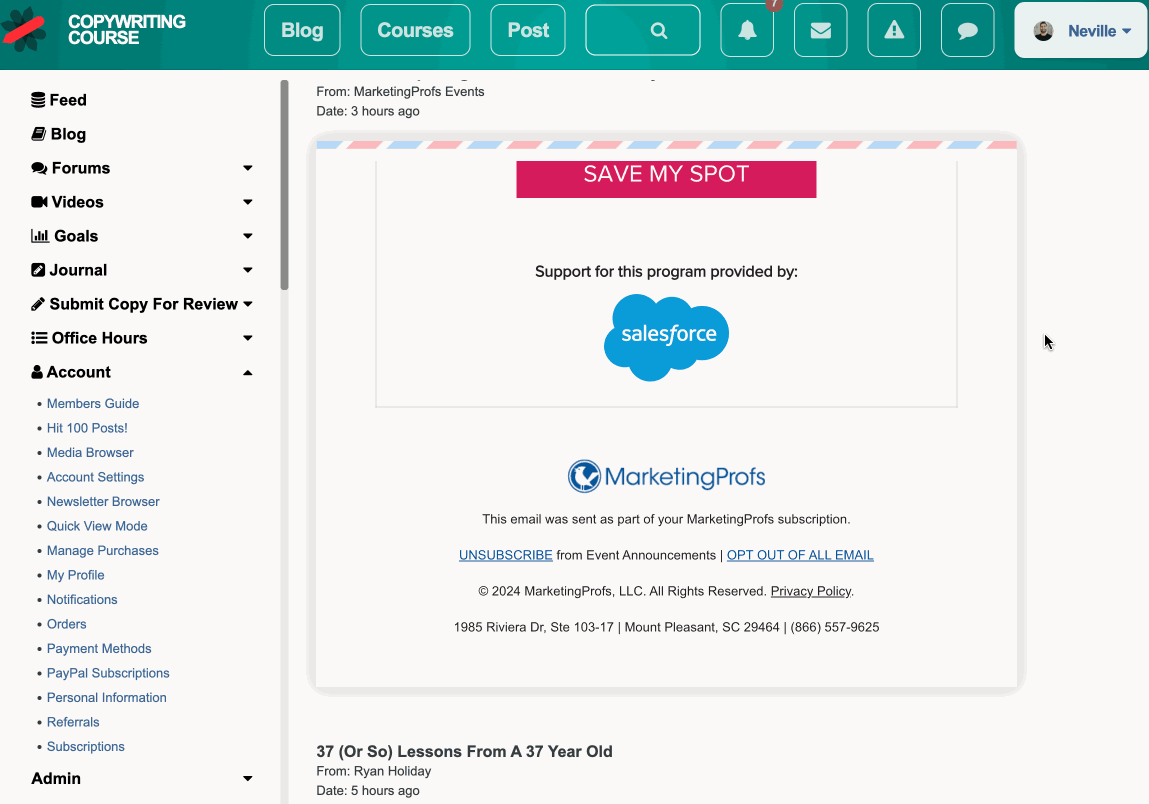
Task: Open Payment Methods link
Action: pyautogui.click(x=99, y=649)
